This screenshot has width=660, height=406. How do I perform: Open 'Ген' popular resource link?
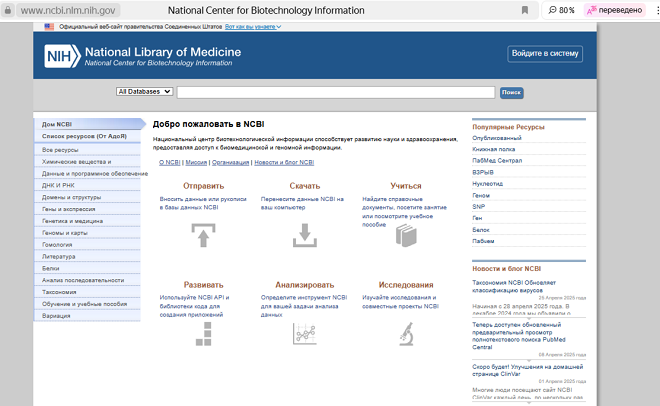tap(477, 218)
